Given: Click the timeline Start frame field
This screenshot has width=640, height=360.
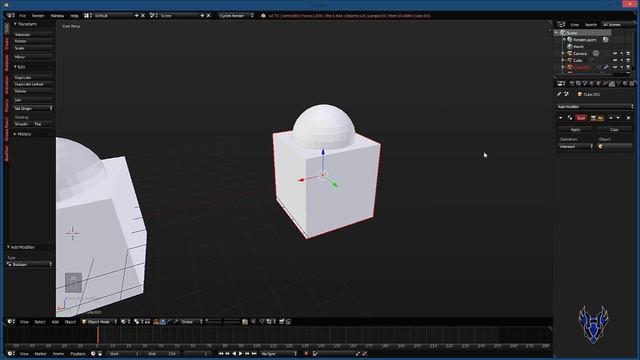Looking at the screenshot, I should 124,353.
